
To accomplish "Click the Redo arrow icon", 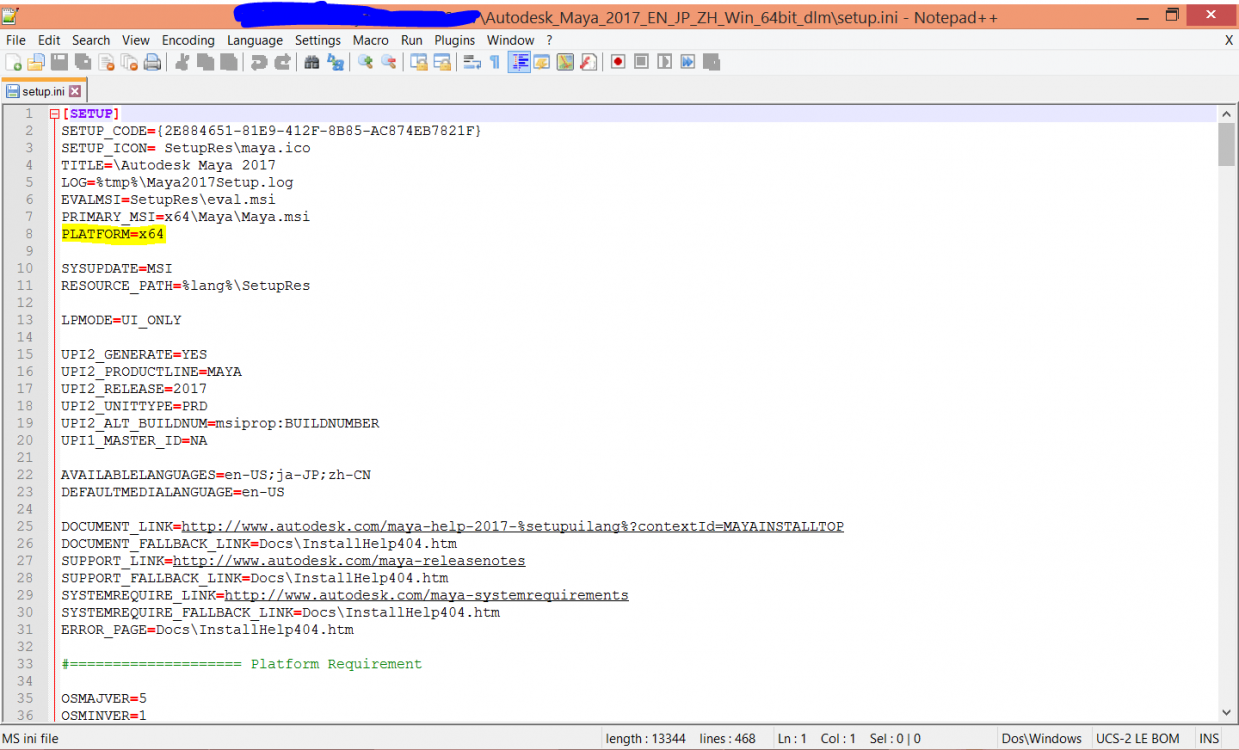I will [x=282, y=62].
